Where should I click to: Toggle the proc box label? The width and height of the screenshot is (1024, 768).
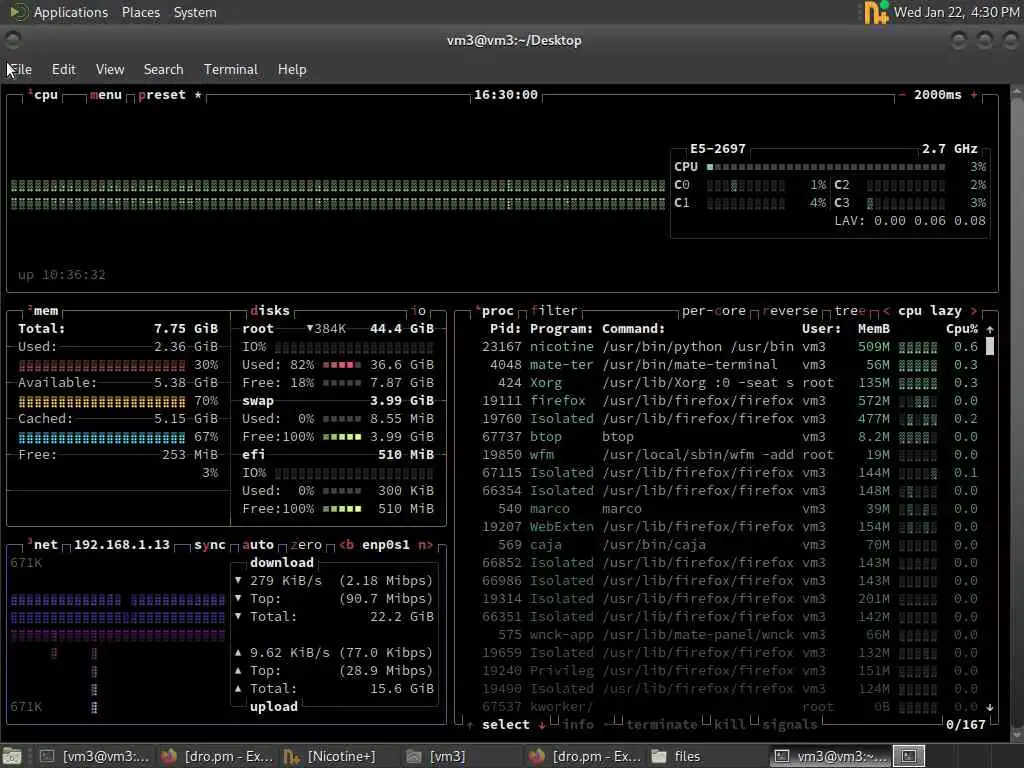click(x=497, y=310)
